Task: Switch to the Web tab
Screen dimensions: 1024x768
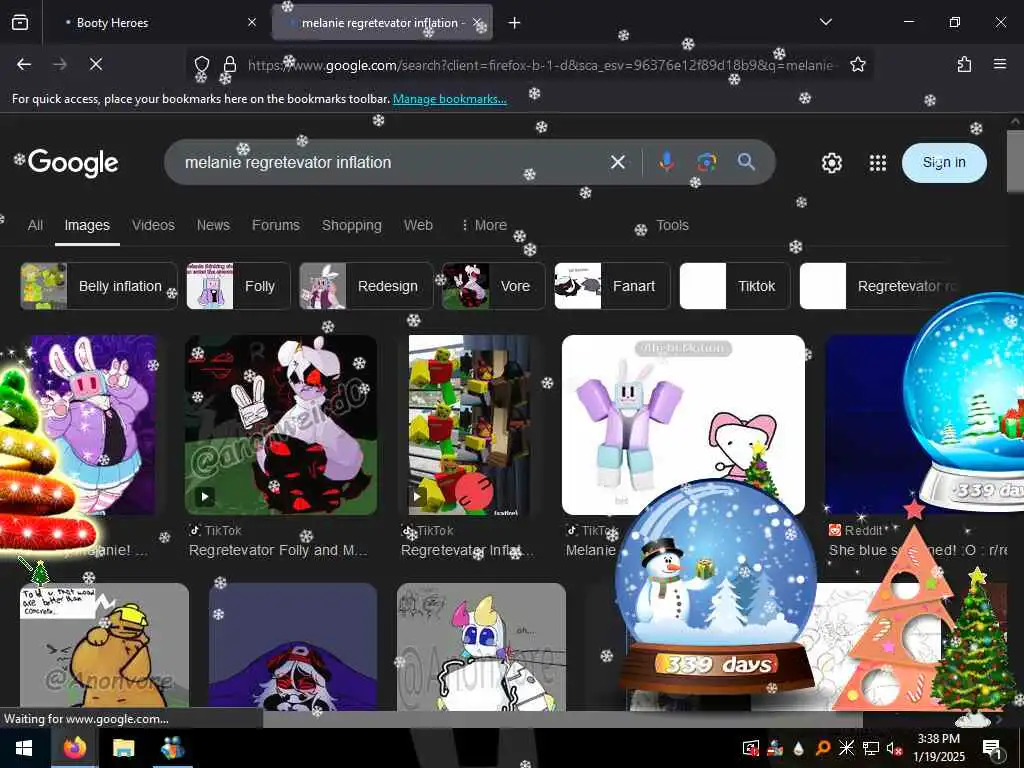Action: pyautogui.click(x=418, y=225)
